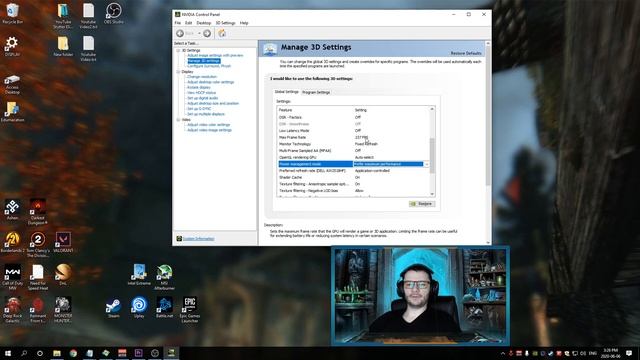Open Chrome from the taskbar
640x360 pixels.
pyautogui.click(x=73, y=353)
